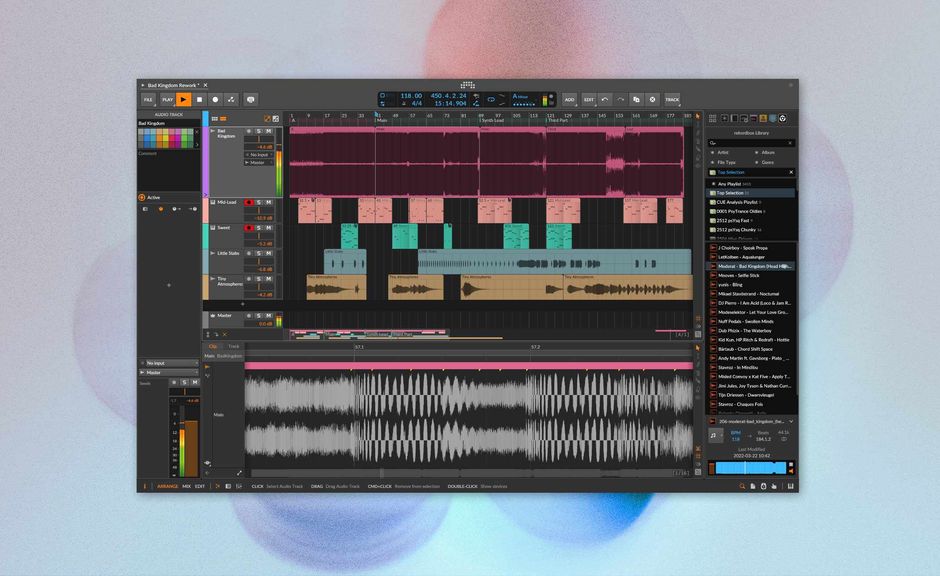The height and width of the screenshot is (576, 940).
Task: Click the delete (X circle) icon in the toolbar
Action: (653, 99)
